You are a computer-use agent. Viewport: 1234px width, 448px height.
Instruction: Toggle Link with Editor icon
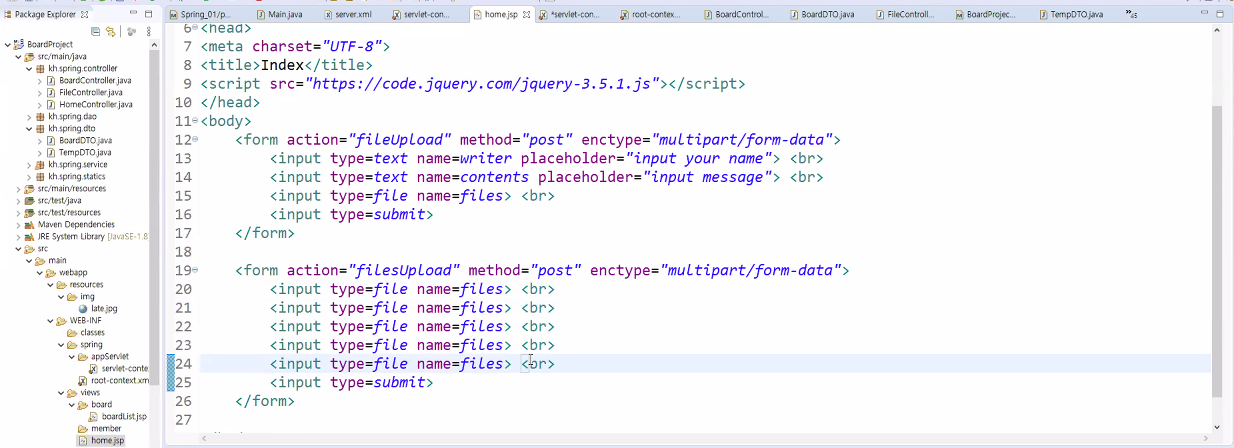tap(111, 32)
